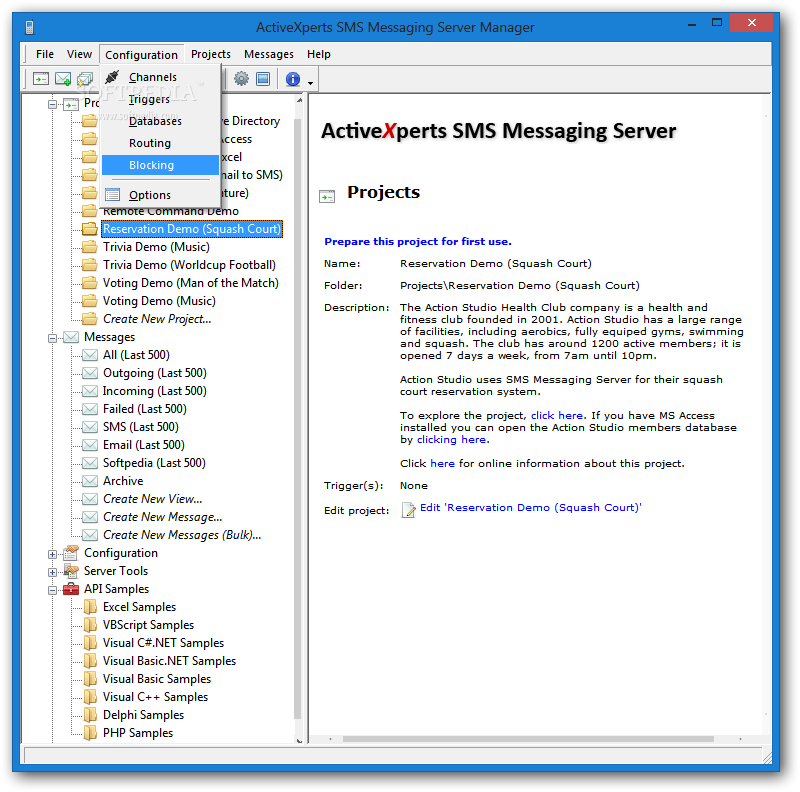Click the Messages root envelope icon

(71, 337)
